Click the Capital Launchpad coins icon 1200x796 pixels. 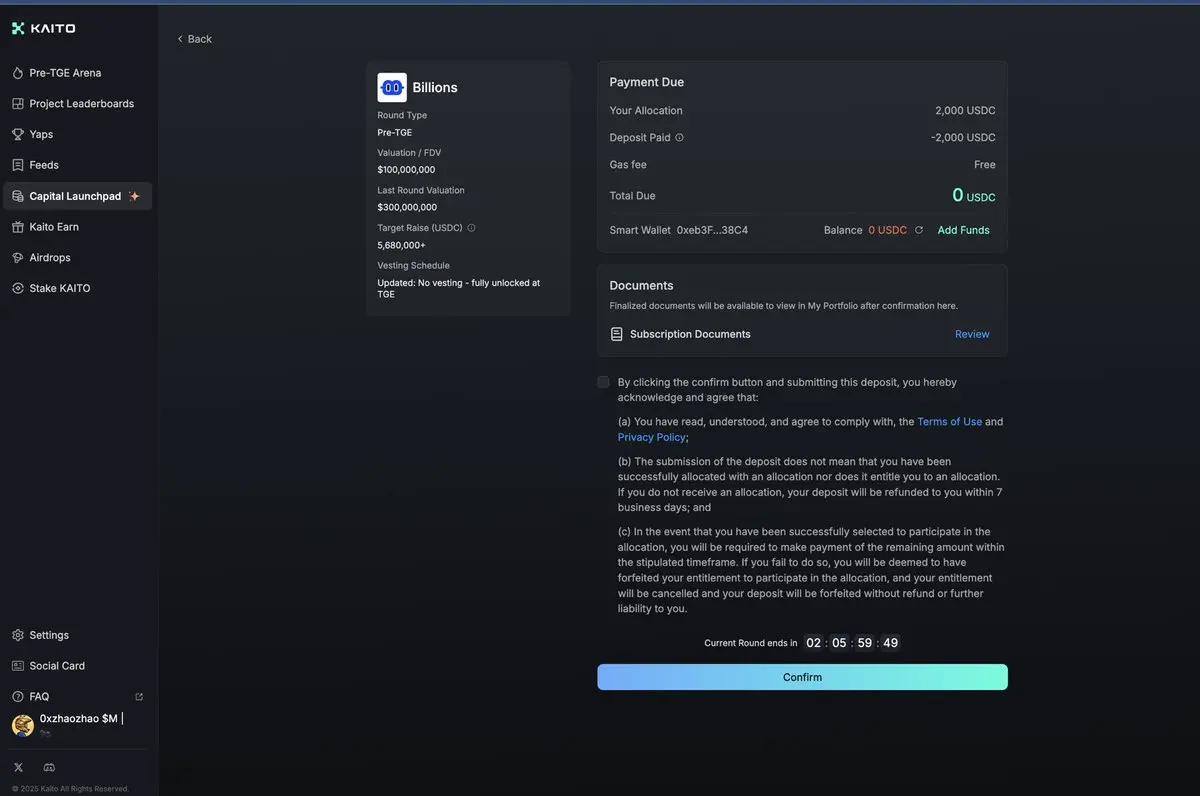18,196
